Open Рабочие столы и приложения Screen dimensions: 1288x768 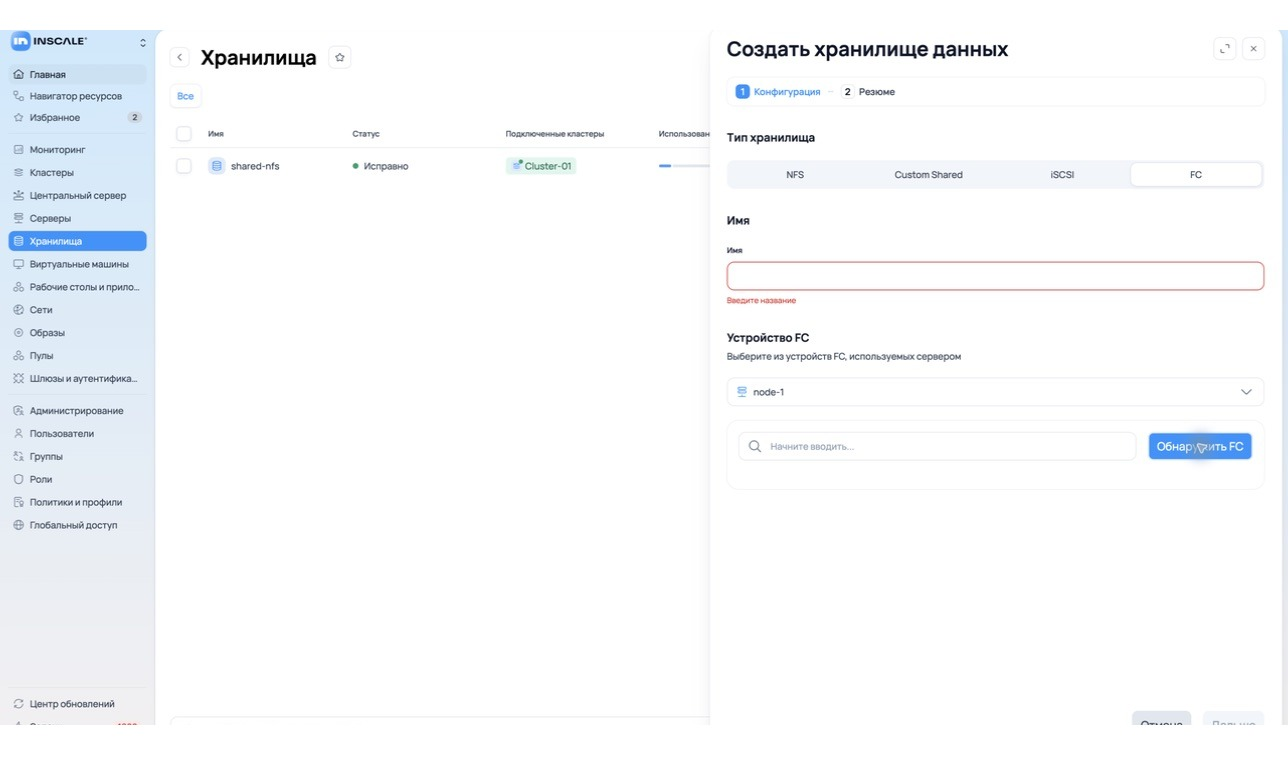[x=77, y=287]
